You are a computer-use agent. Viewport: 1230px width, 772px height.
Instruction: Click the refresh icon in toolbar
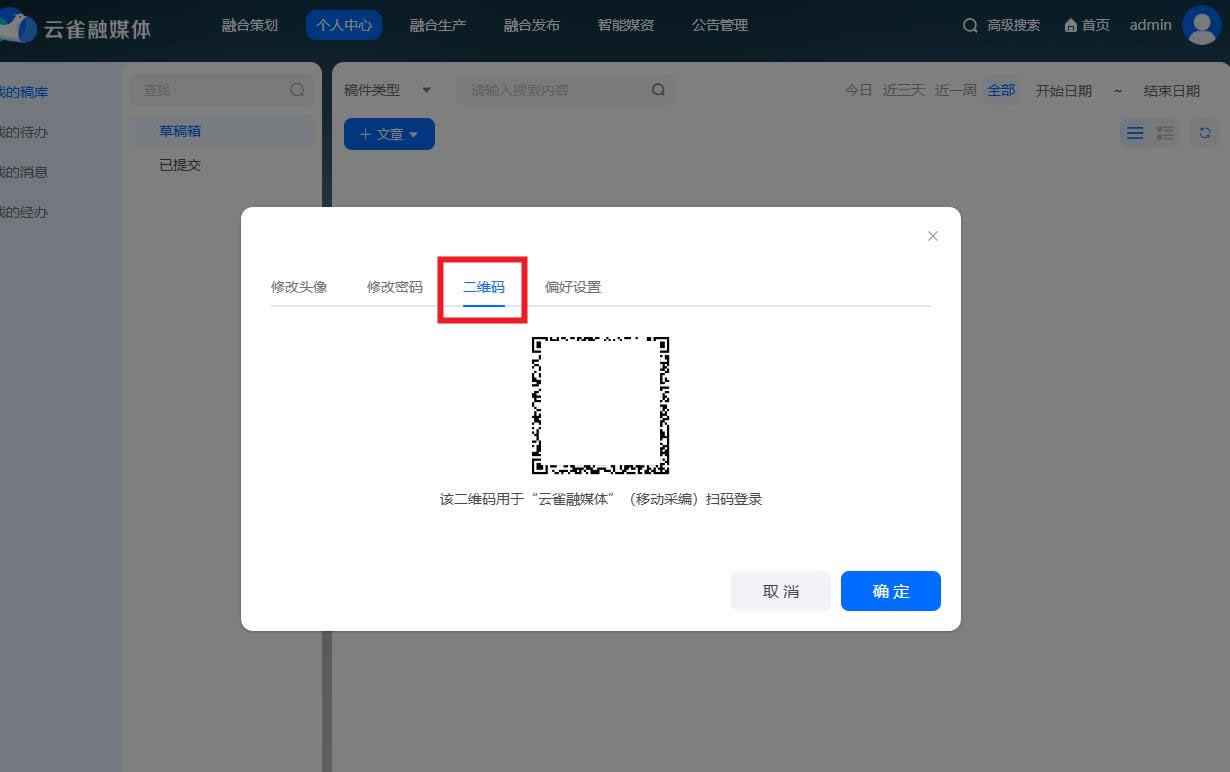[x=1205, y=133]
